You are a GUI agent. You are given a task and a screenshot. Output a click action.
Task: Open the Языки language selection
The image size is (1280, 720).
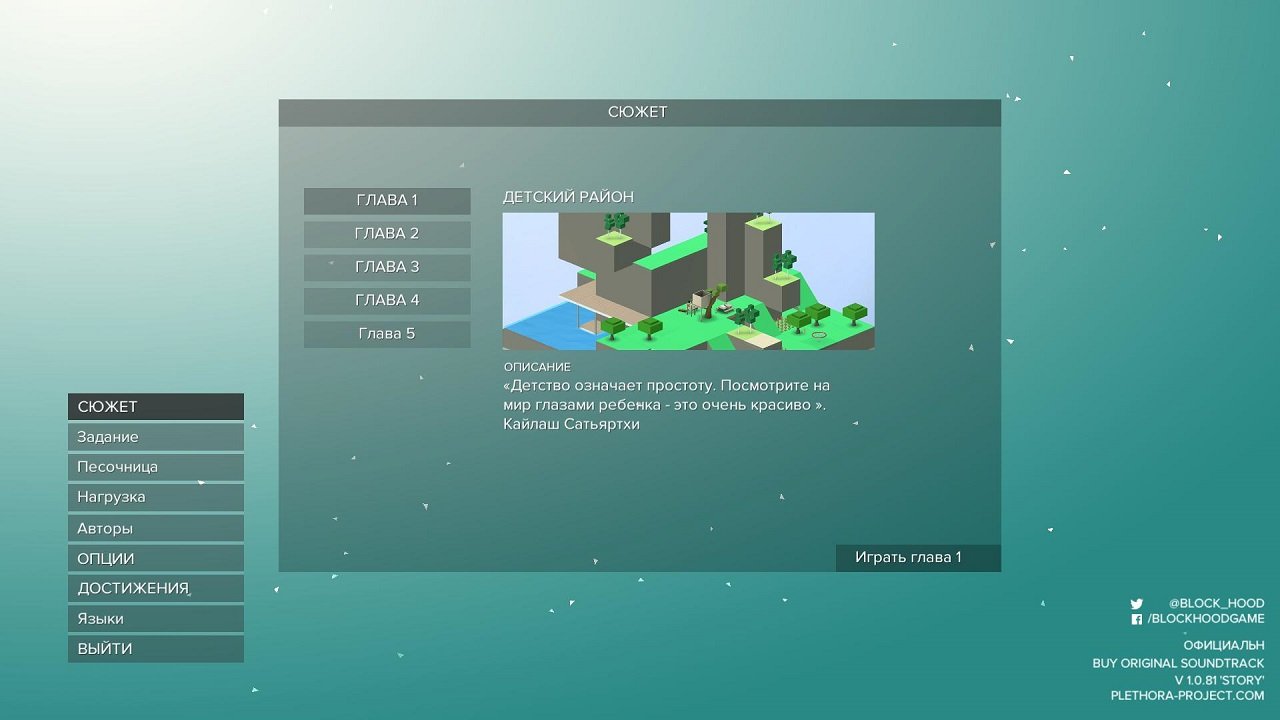pyautogui.click(x=155, y=618)
